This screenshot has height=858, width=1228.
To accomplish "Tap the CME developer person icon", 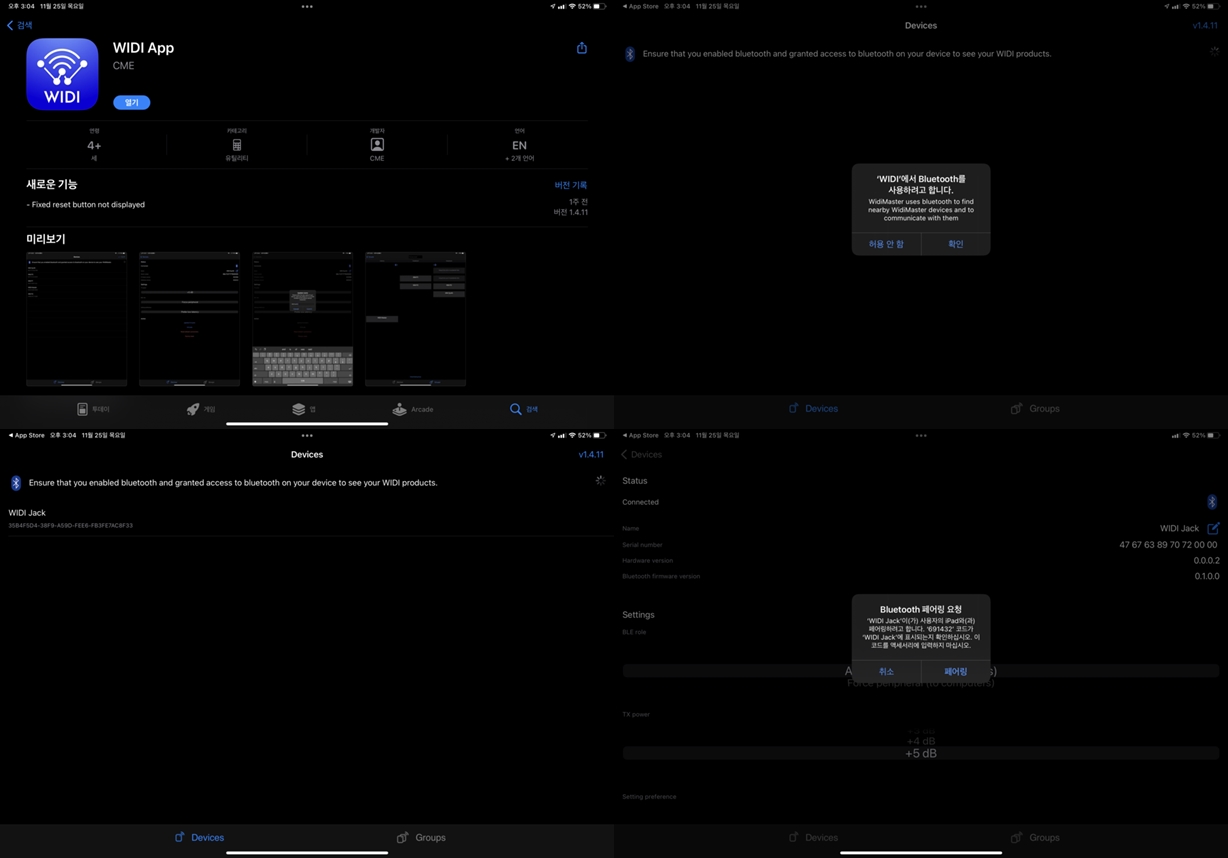I will tap(377, 145).
